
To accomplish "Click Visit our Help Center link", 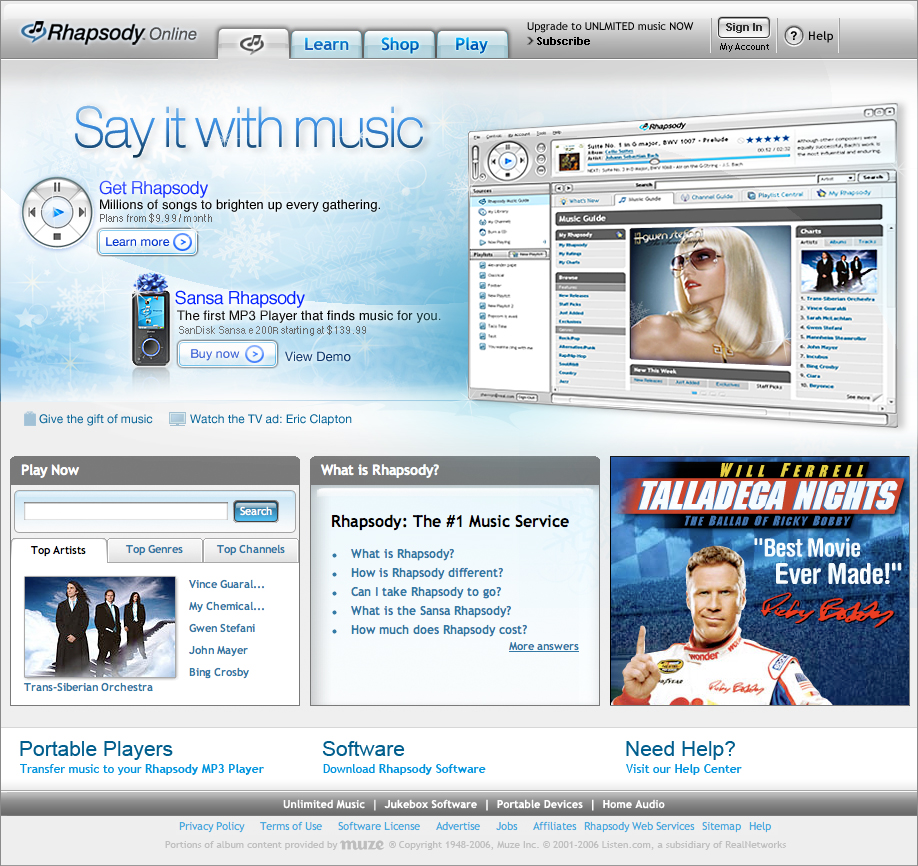I will click(683, 769).
